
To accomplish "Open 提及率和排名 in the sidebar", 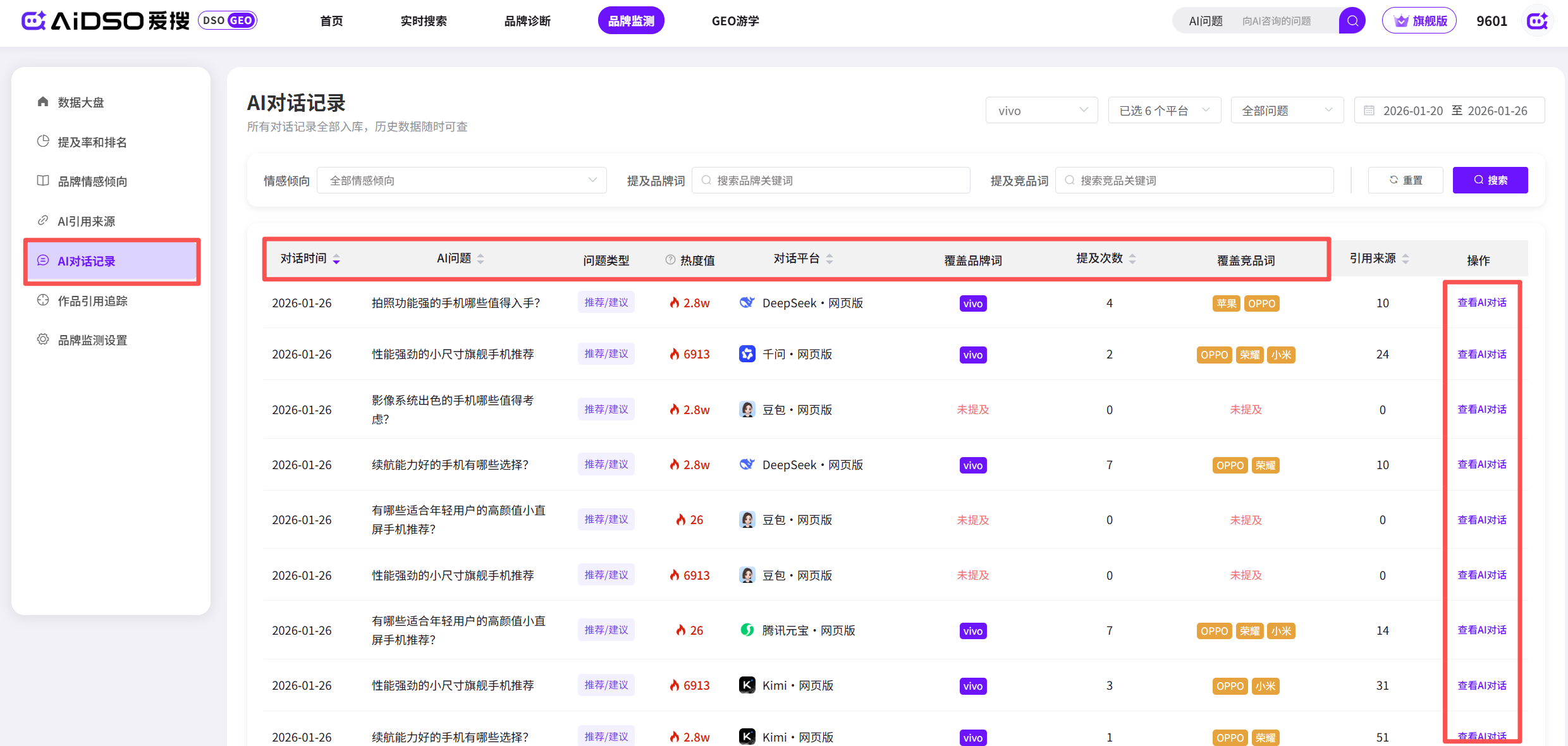I will 92,142.
